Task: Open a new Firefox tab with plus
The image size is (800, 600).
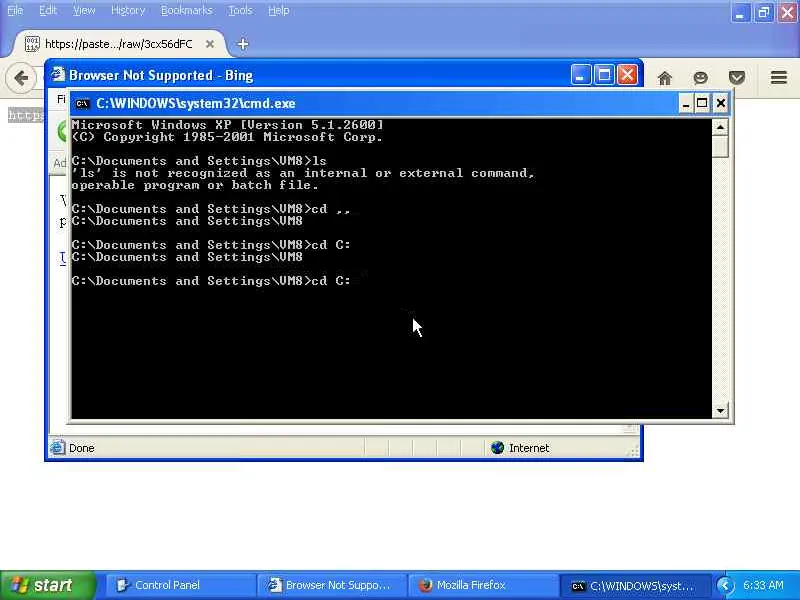Action: [243, 44]
